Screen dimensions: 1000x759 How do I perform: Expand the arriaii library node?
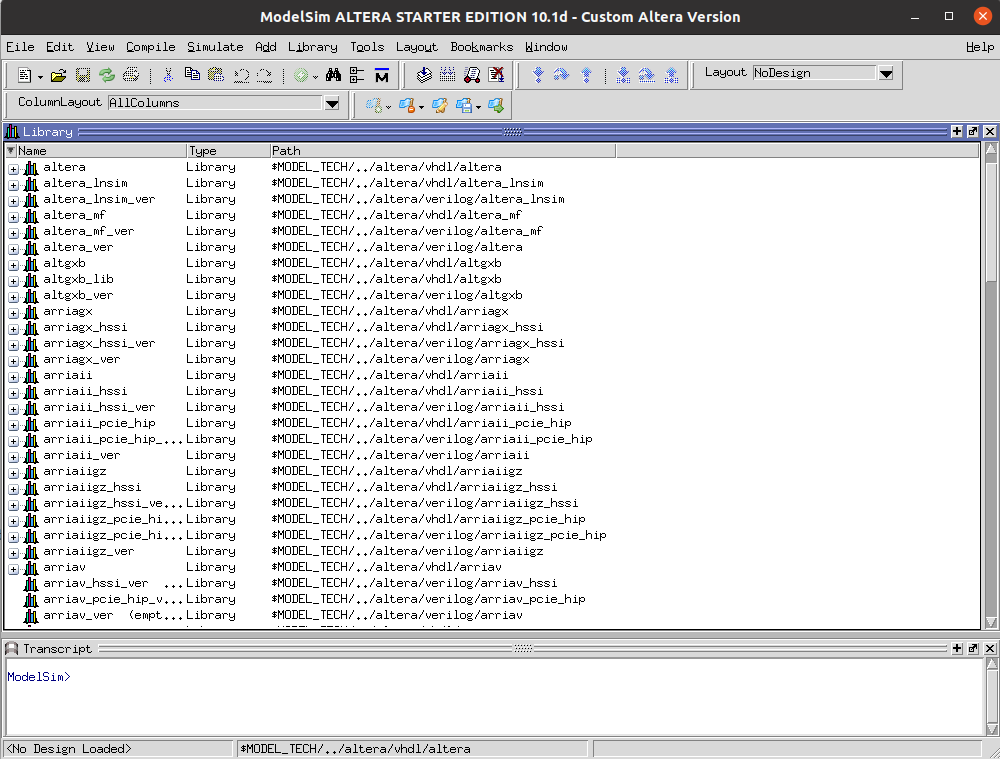click(x=13, y=377)
